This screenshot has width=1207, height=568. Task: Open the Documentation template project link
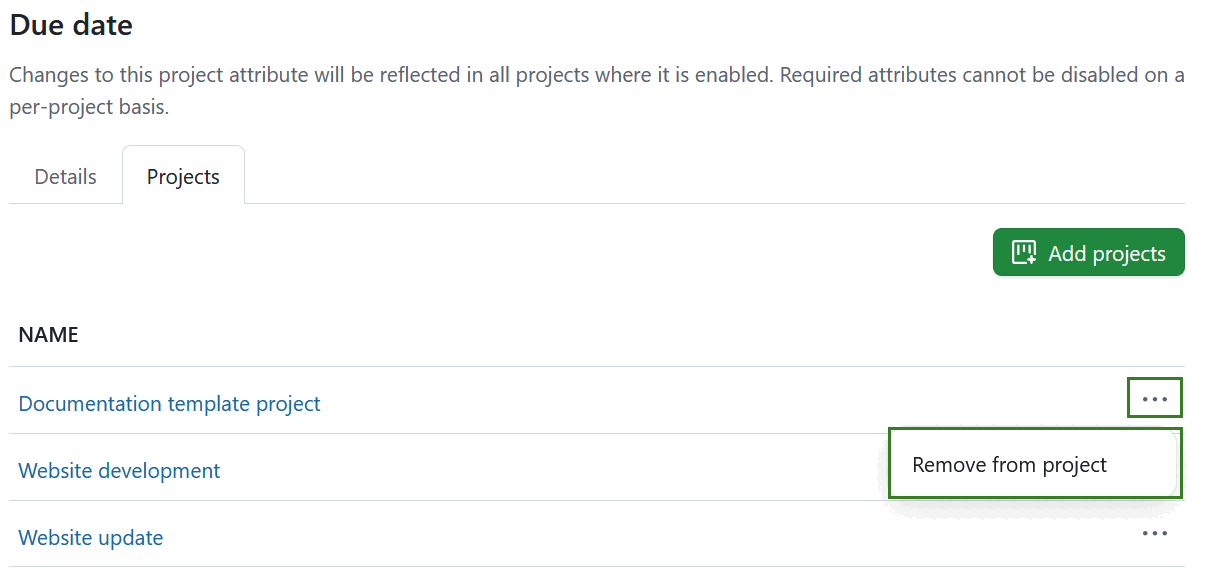[169, 404]
